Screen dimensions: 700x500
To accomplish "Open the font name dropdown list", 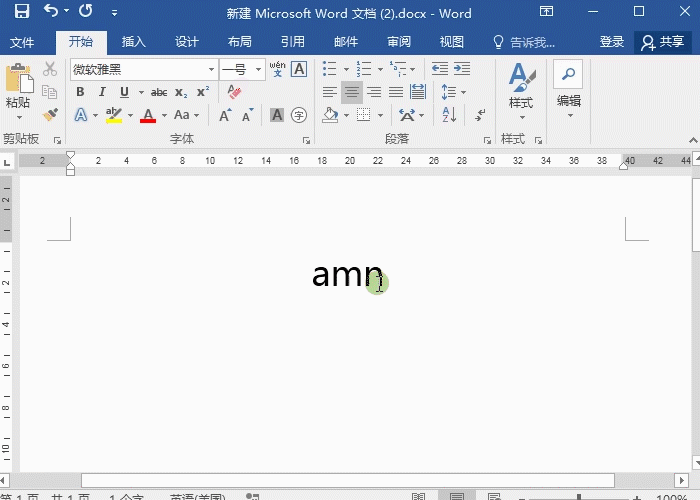I will tap(211, 70).
